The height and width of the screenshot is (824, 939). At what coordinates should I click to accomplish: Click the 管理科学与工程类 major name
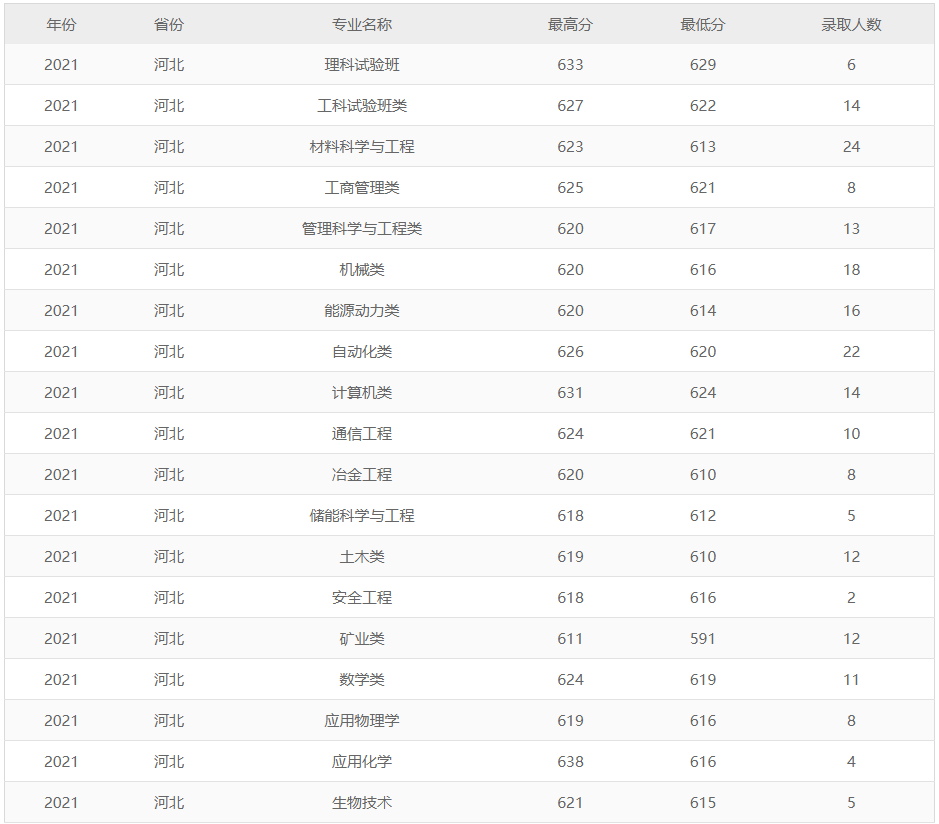[x=362, y=229]
